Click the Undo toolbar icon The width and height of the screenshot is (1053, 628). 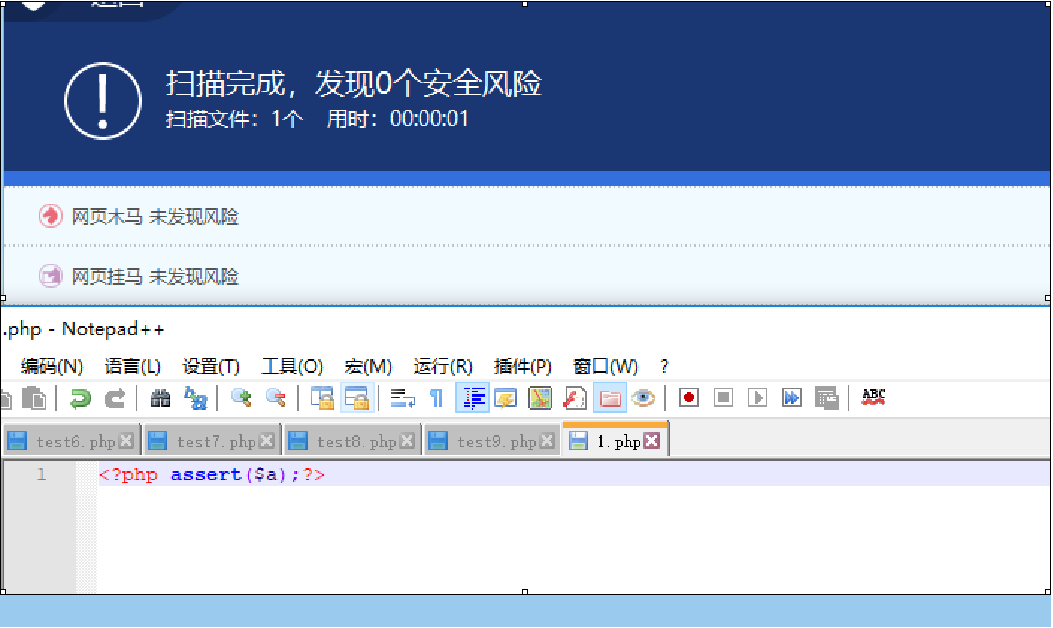(80, 398)
